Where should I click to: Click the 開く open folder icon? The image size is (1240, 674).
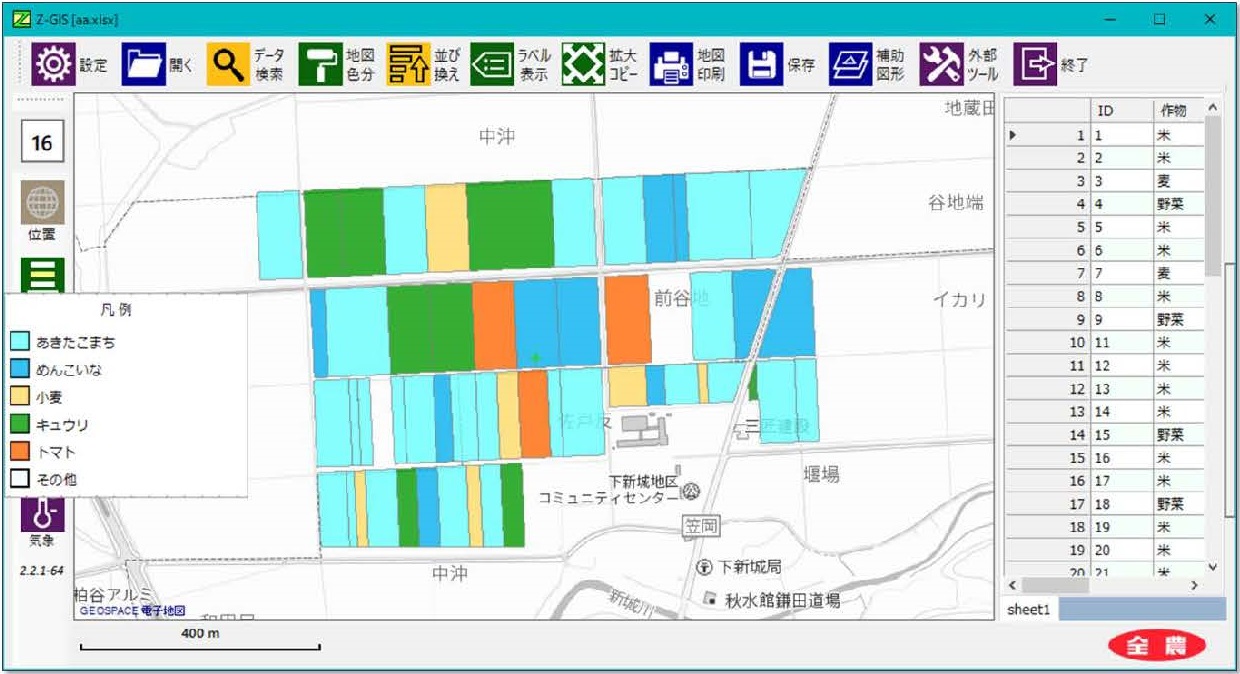(143, 65)
